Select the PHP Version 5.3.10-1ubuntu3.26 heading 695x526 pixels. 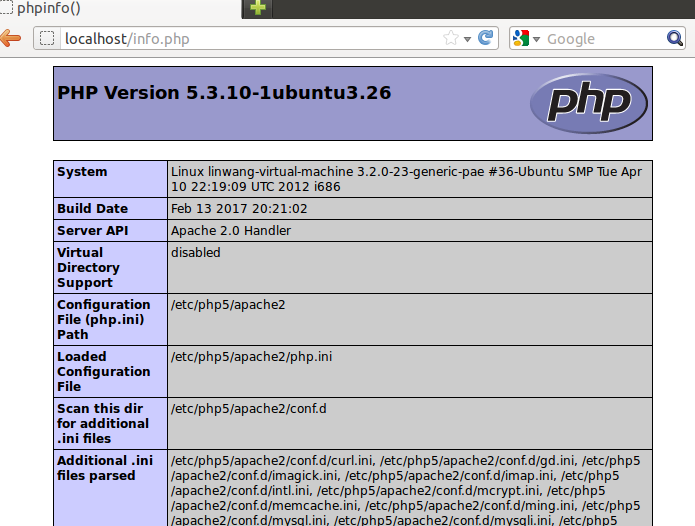pos(224,93)
